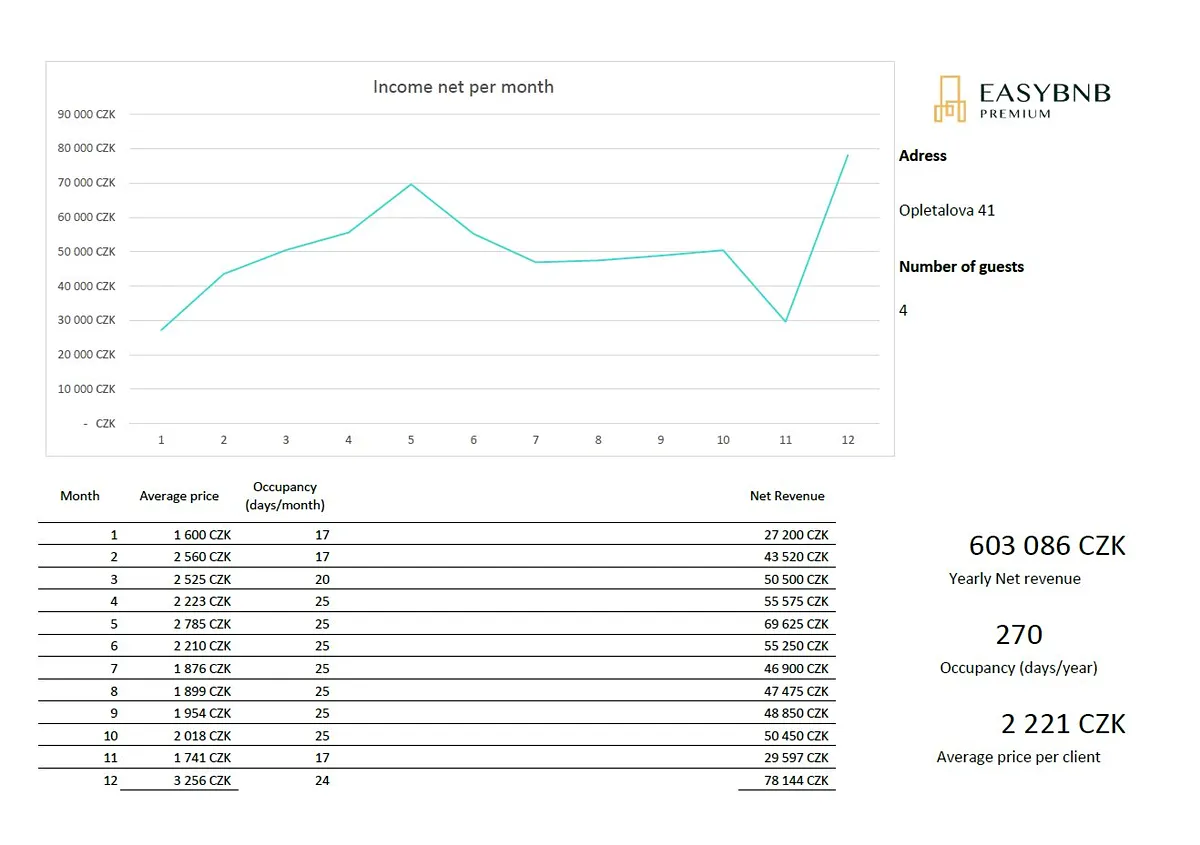
Task: Click the Average price column header
Action: (x=179, y=496)
